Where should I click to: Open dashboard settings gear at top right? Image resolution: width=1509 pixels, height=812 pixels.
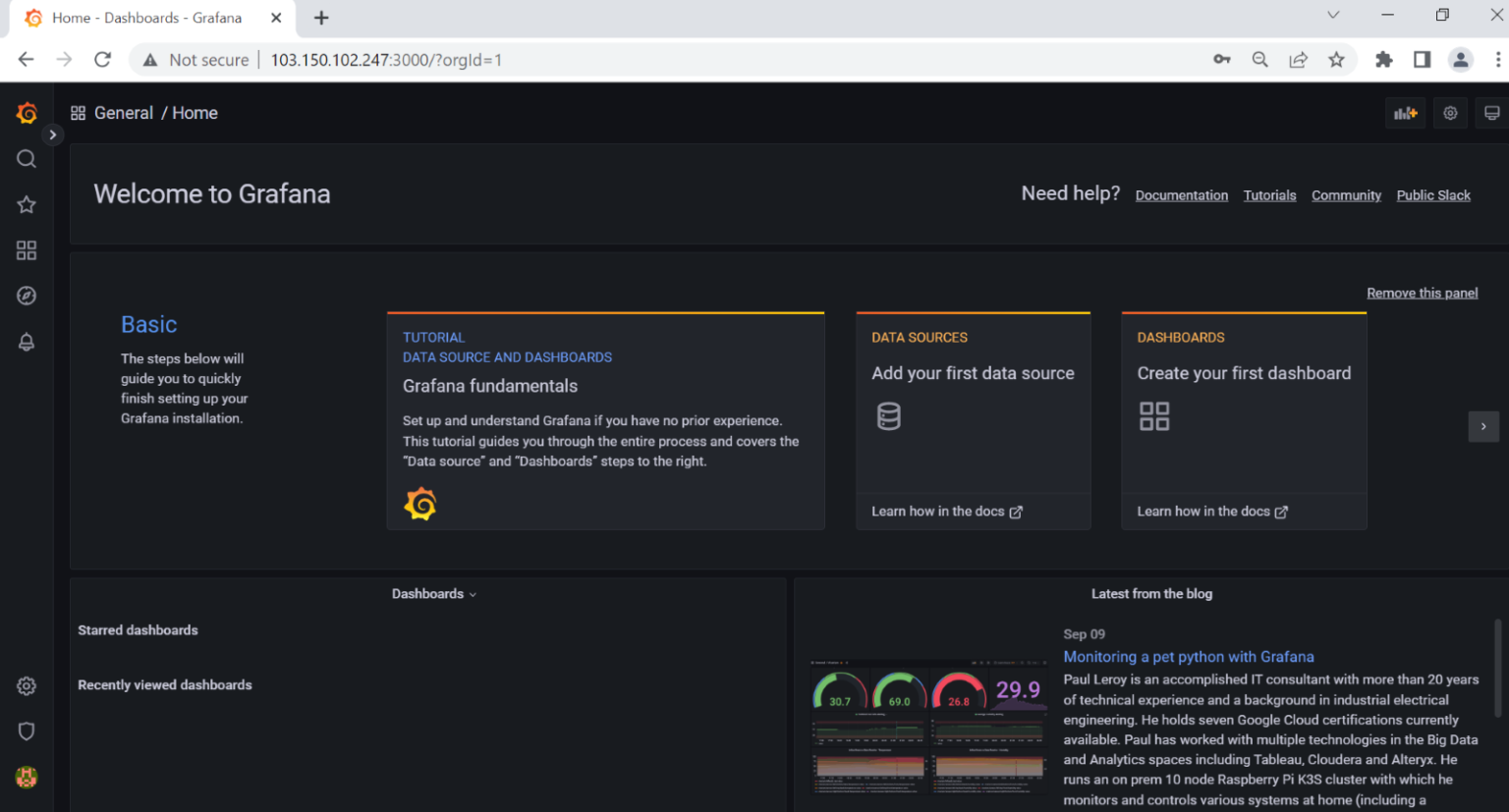point(1450,113)
